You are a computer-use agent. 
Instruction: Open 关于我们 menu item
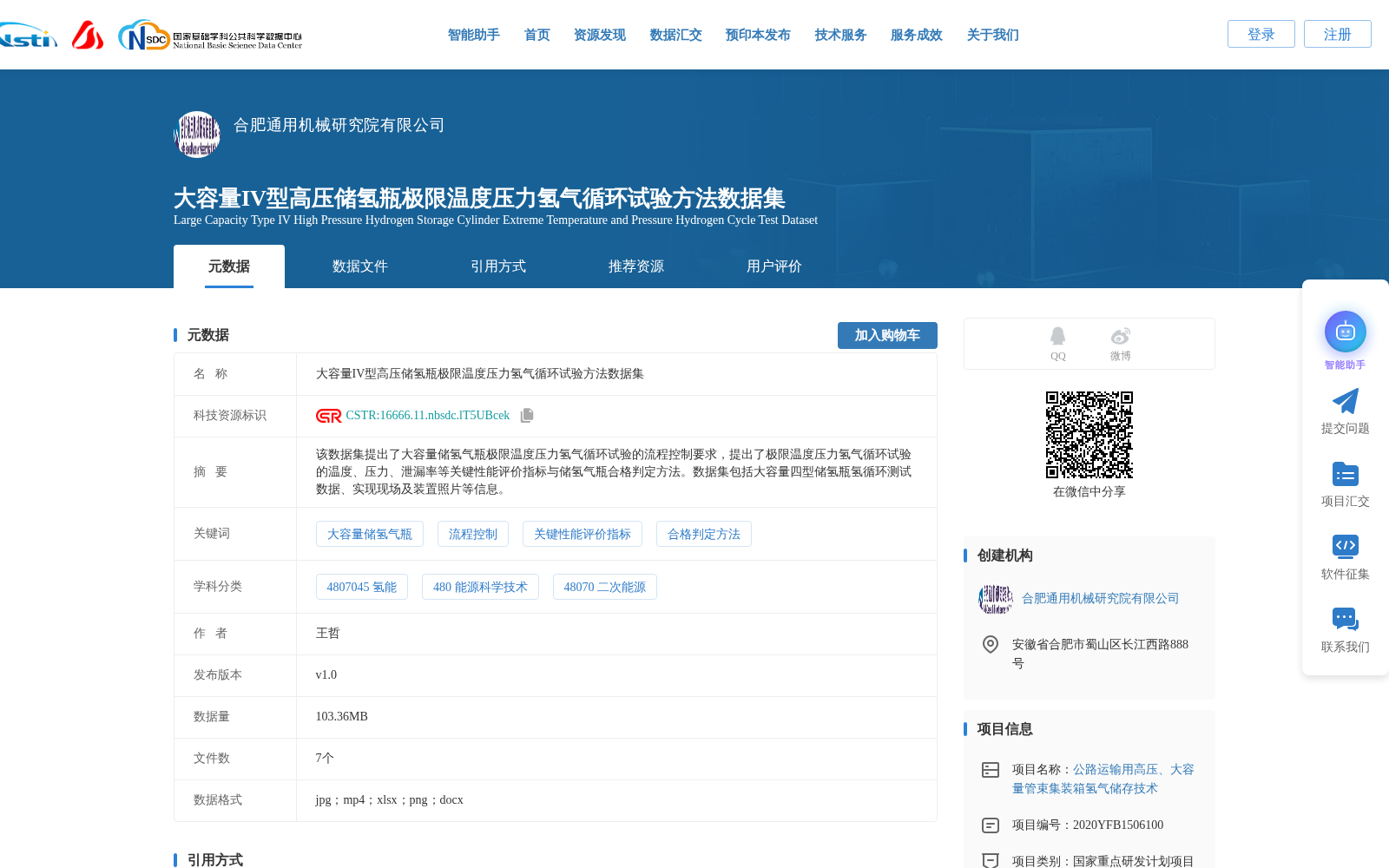993,35
